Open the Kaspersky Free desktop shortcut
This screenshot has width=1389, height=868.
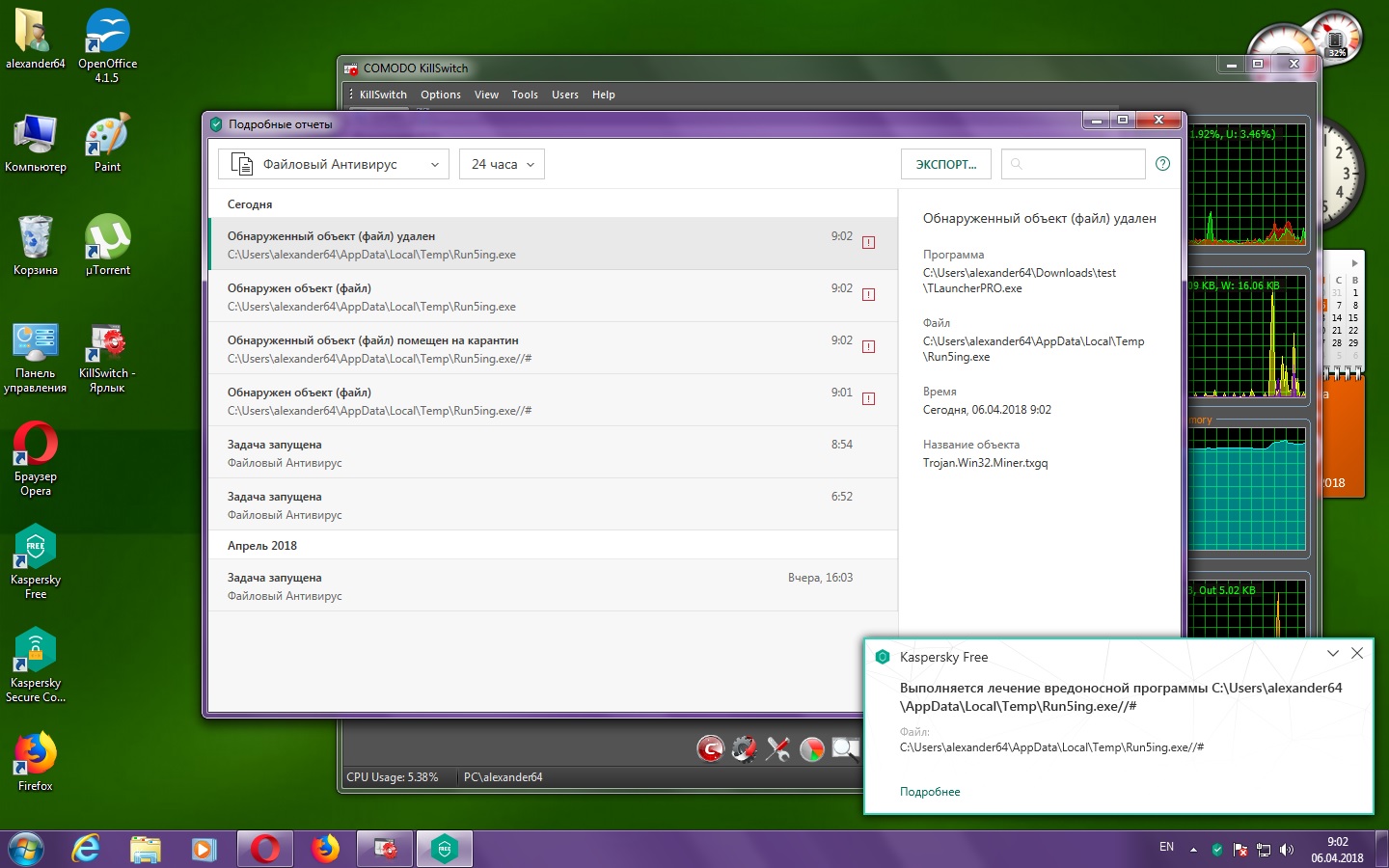pos(36,548)
